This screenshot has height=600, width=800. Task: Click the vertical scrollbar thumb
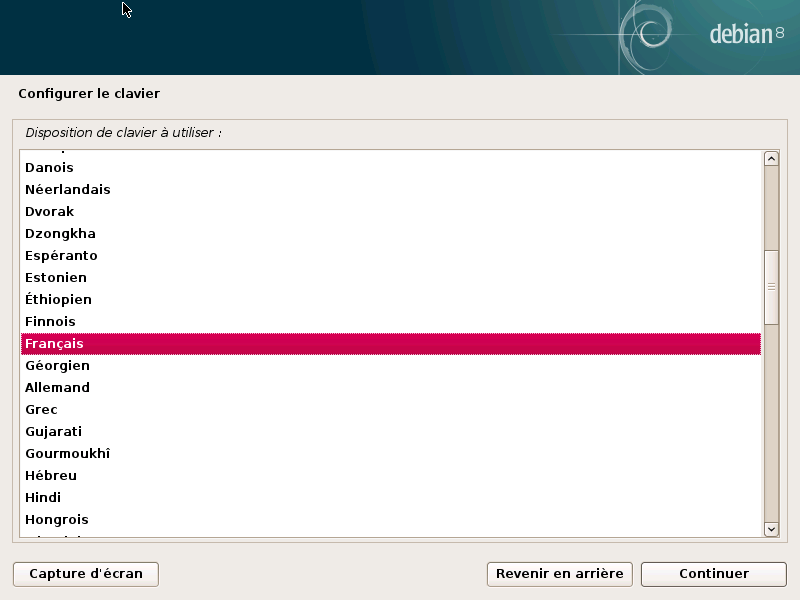point(771,286)
